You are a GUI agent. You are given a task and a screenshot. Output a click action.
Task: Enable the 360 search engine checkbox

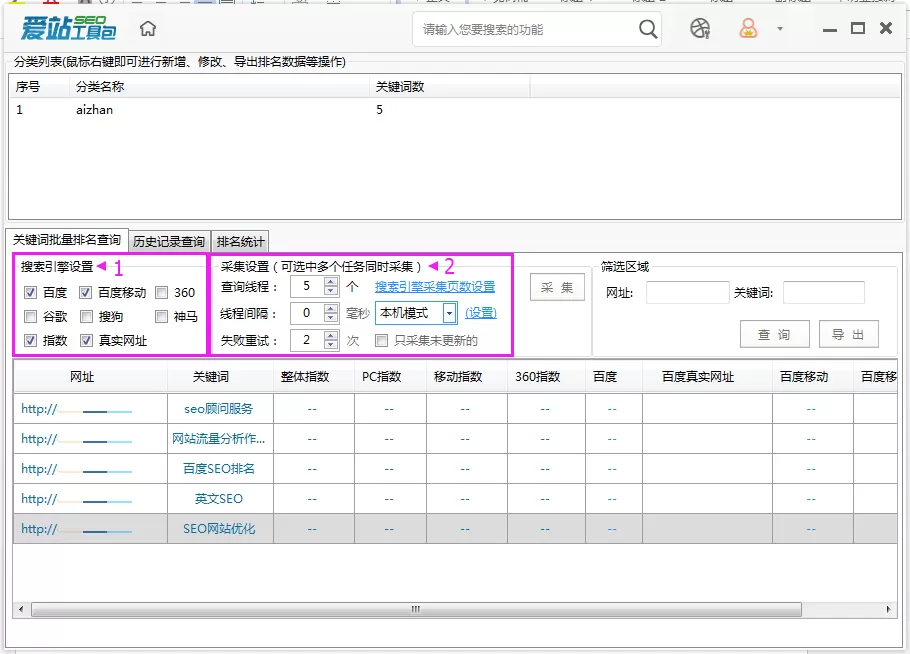(x=161, y=292)
